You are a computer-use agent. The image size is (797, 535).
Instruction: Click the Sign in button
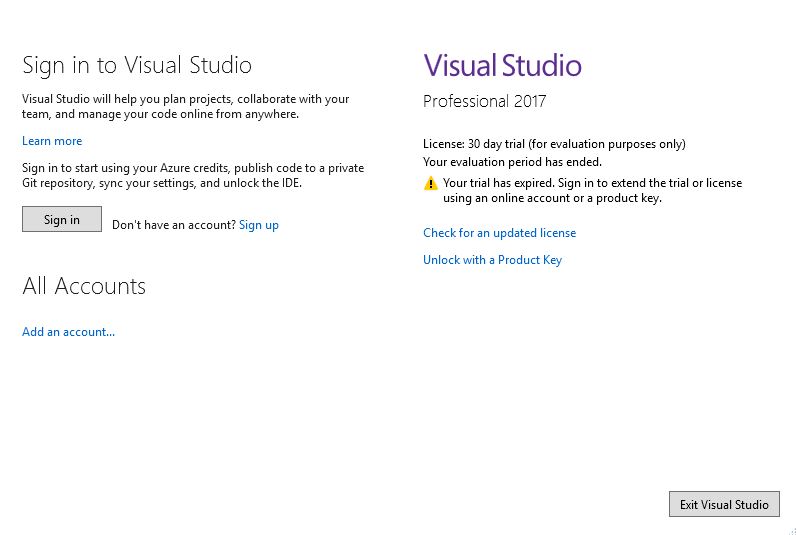coord(62,219)
